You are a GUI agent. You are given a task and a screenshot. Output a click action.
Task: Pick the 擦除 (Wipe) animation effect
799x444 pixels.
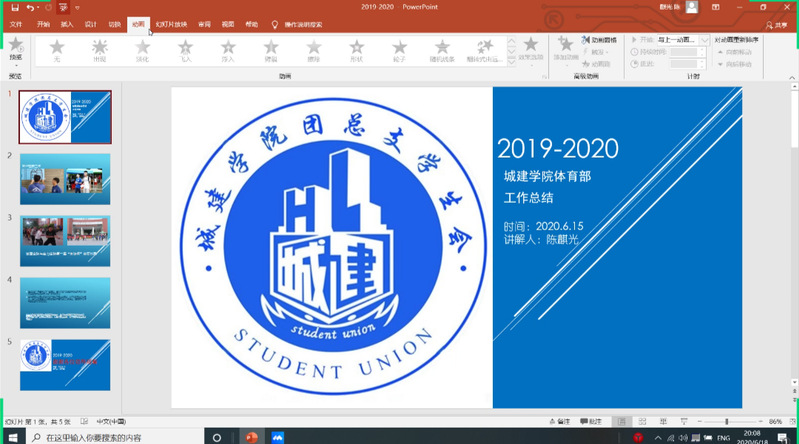click(314, 50)
